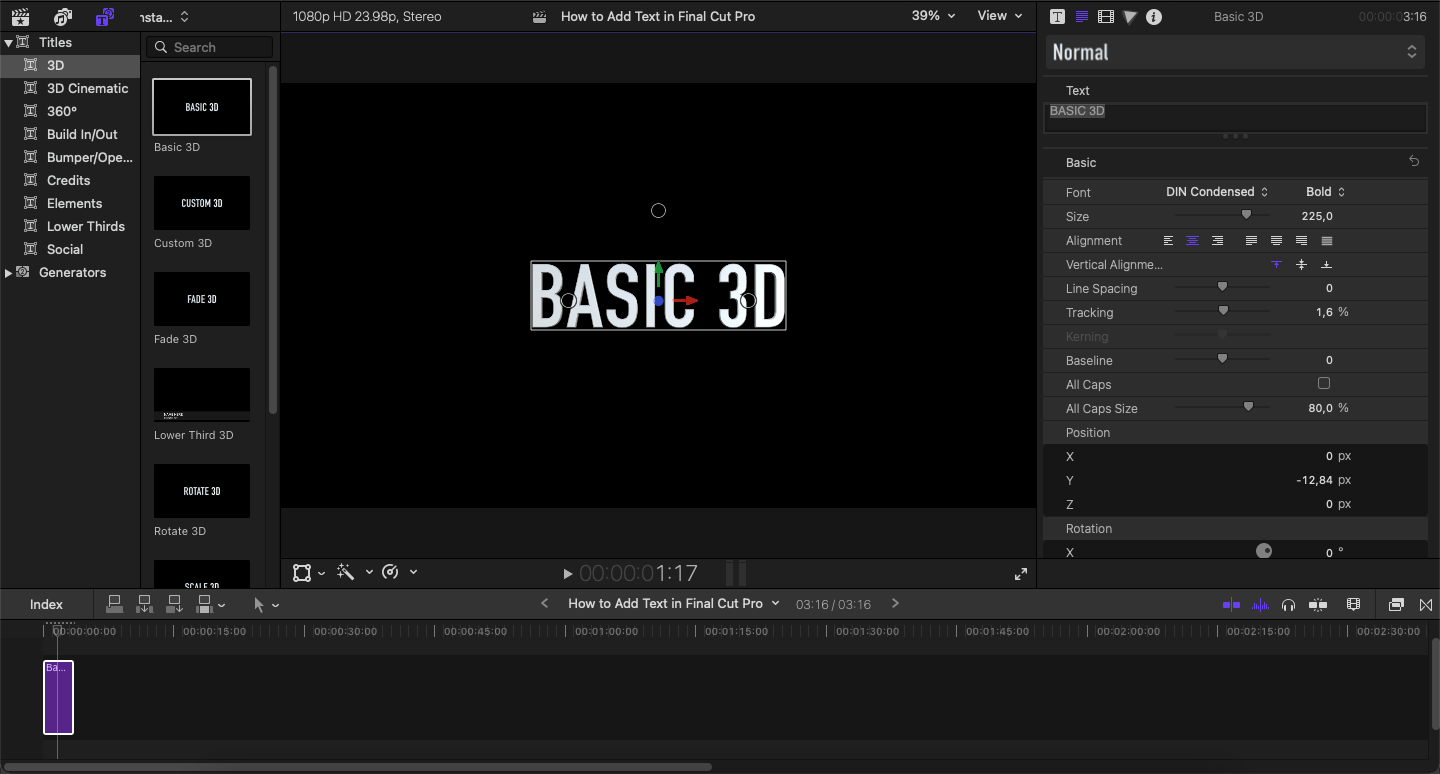
Task: Open the Photos and Audio sidebar icon
Action: pos(63,17)
